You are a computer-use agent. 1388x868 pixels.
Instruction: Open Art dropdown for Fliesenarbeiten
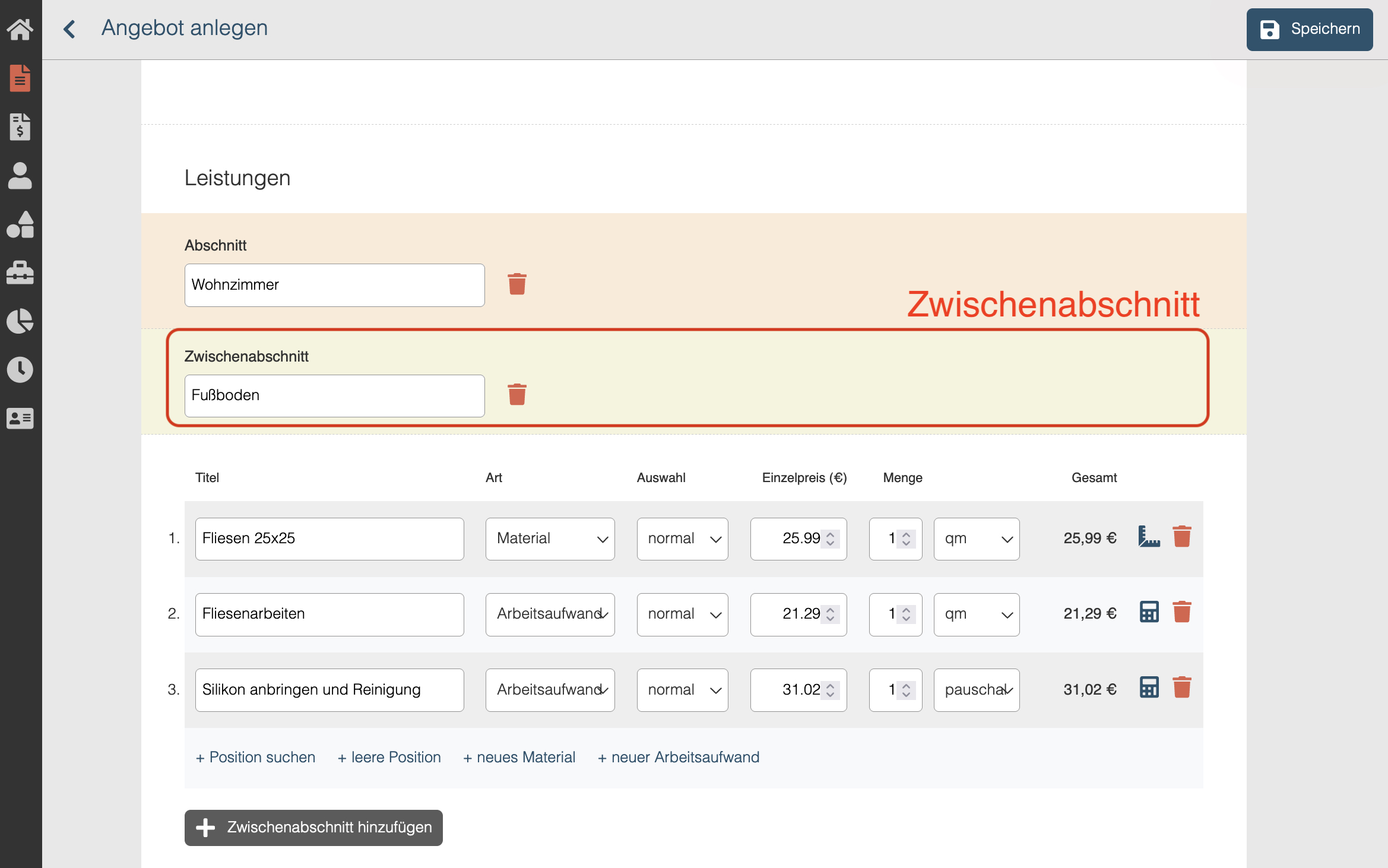pos(550,614)
